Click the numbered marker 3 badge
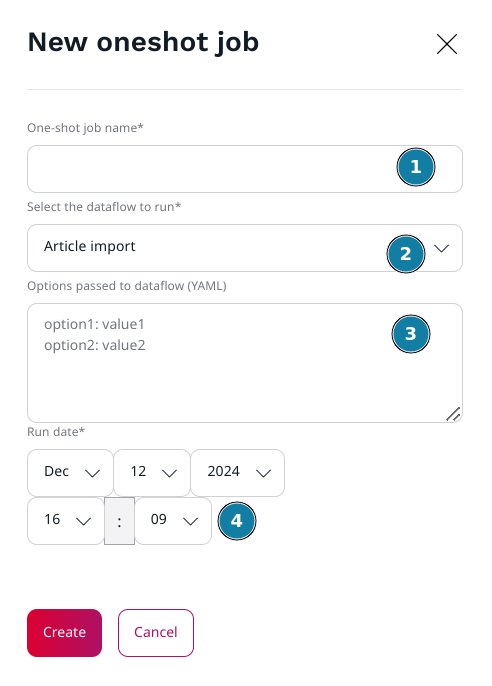 [x=410, y=334]
